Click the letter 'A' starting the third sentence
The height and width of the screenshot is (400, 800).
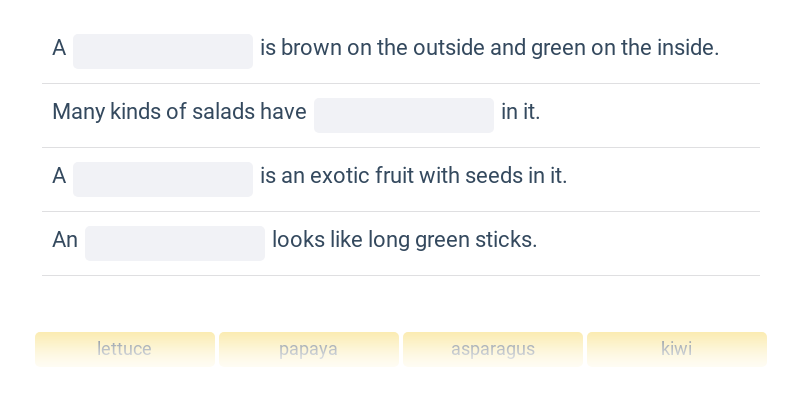coord(59,176)
